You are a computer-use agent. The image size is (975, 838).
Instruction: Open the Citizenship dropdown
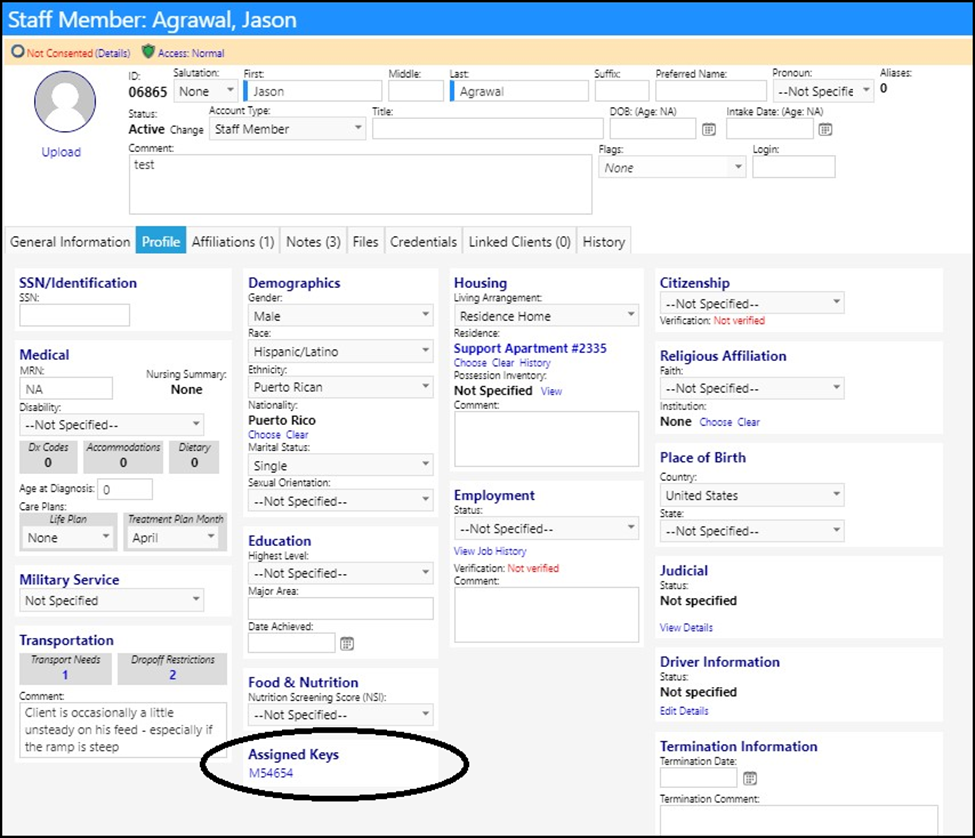(752, 303)
